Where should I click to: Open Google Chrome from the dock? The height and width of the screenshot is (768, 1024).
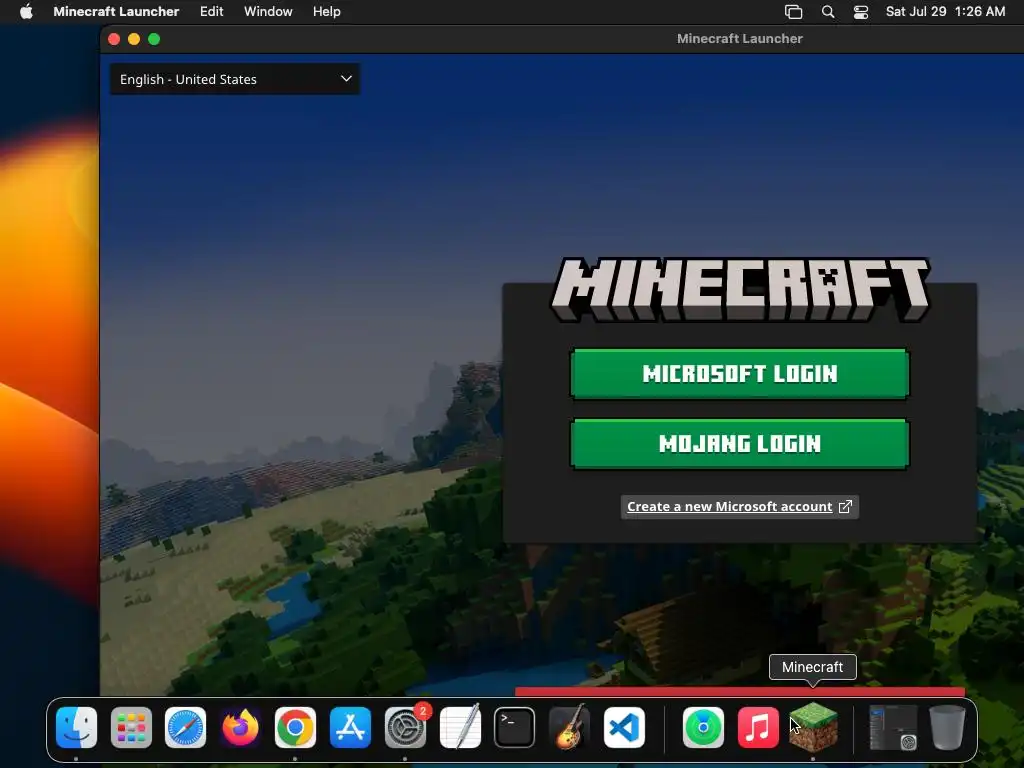(295, 728)
